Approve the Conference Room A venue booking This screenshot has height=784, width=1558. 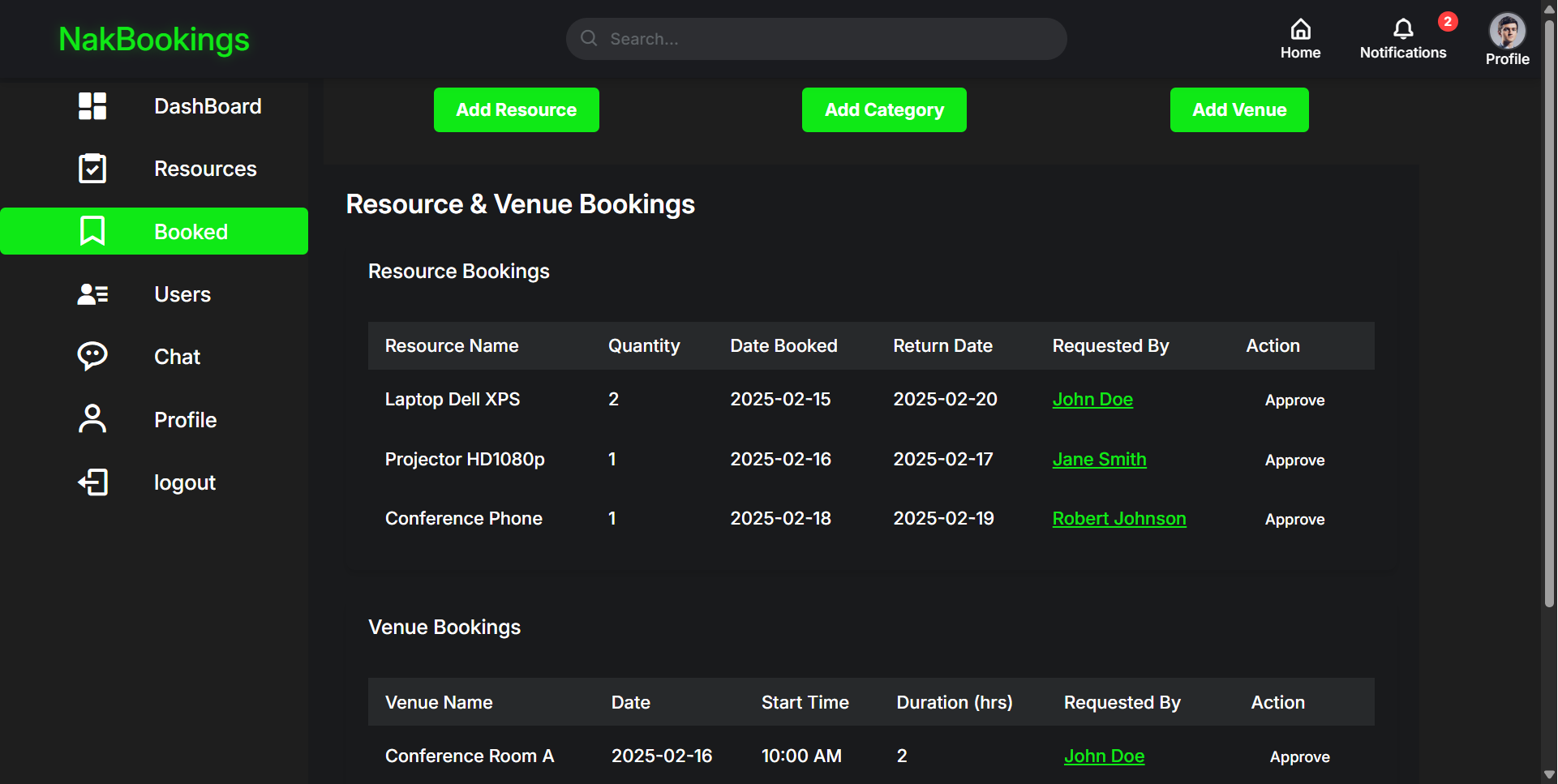pos(1299,756)
